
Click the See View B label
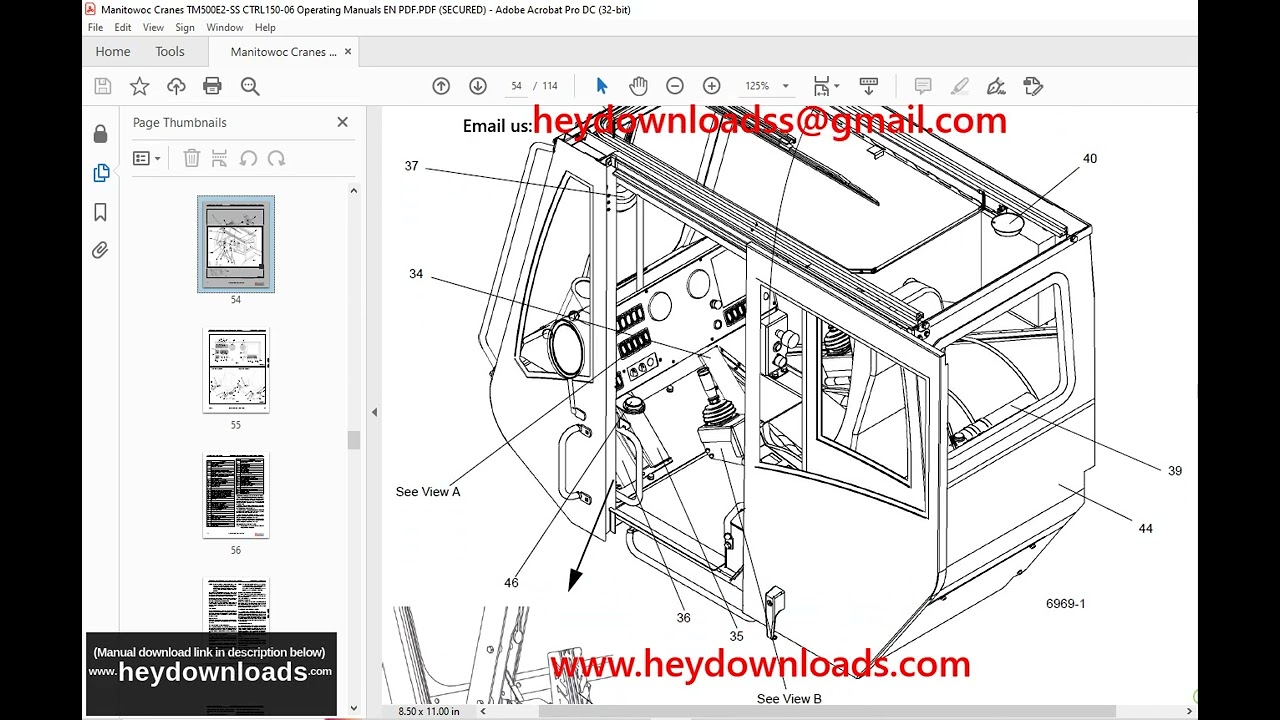click(x=789, y=699)
